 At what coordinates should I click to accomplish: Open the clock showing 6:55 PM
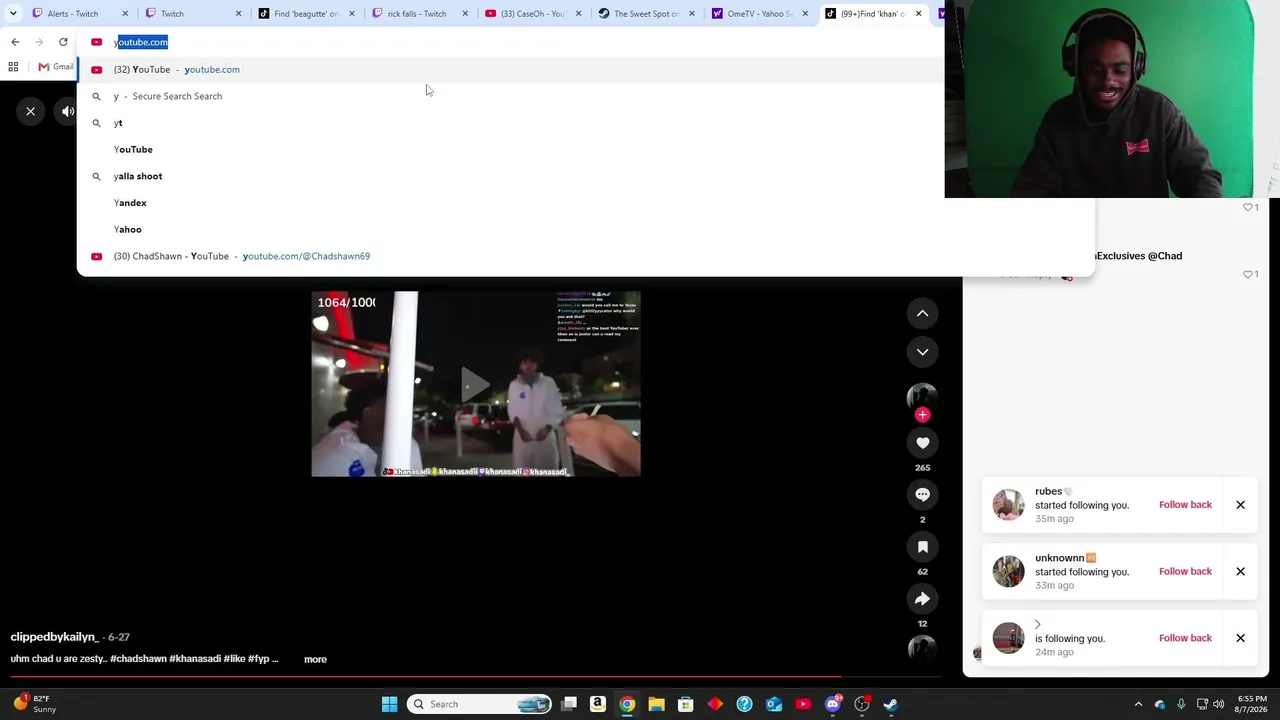pyautogui.click(x=1252, y=704)
